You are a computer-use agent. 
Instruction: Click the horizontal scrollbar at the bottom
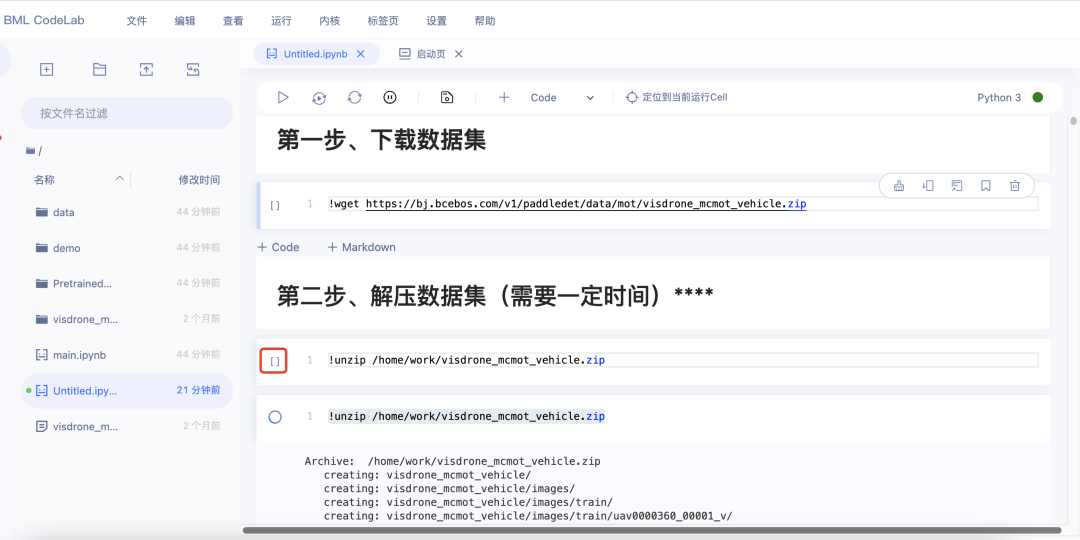(650, 530)
